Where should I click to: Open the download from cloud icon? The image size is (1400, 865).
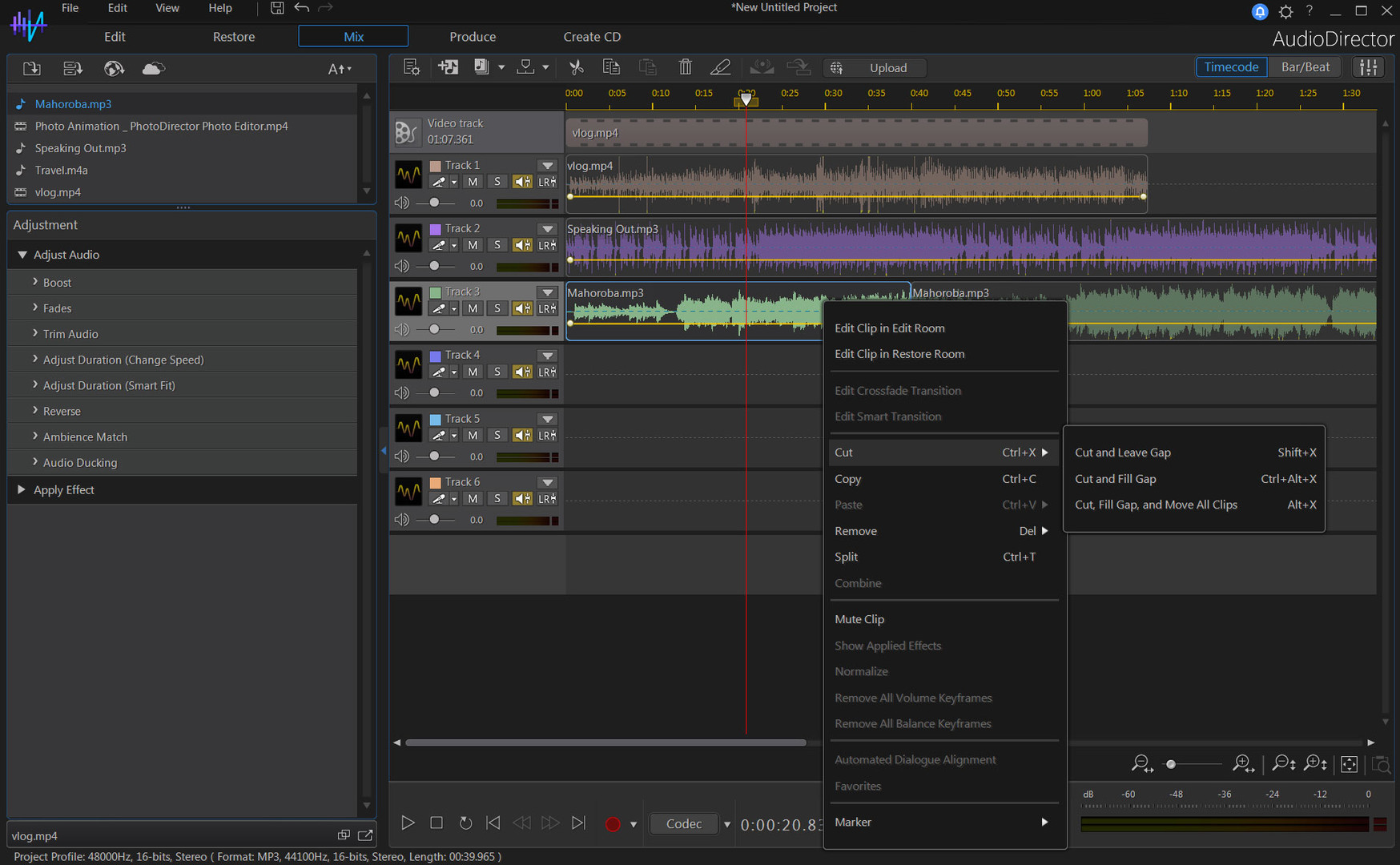(154, 68)
